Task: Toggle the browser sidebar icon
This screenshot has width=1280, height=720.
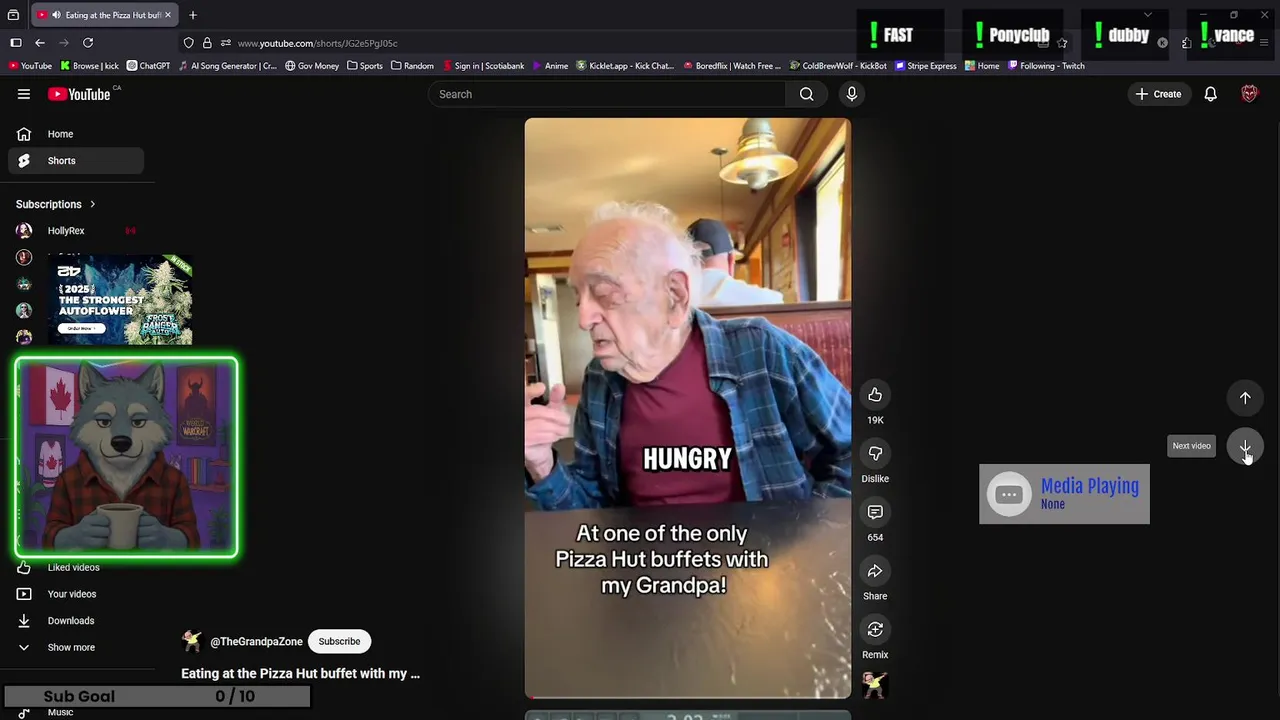Action: [16, 43]
